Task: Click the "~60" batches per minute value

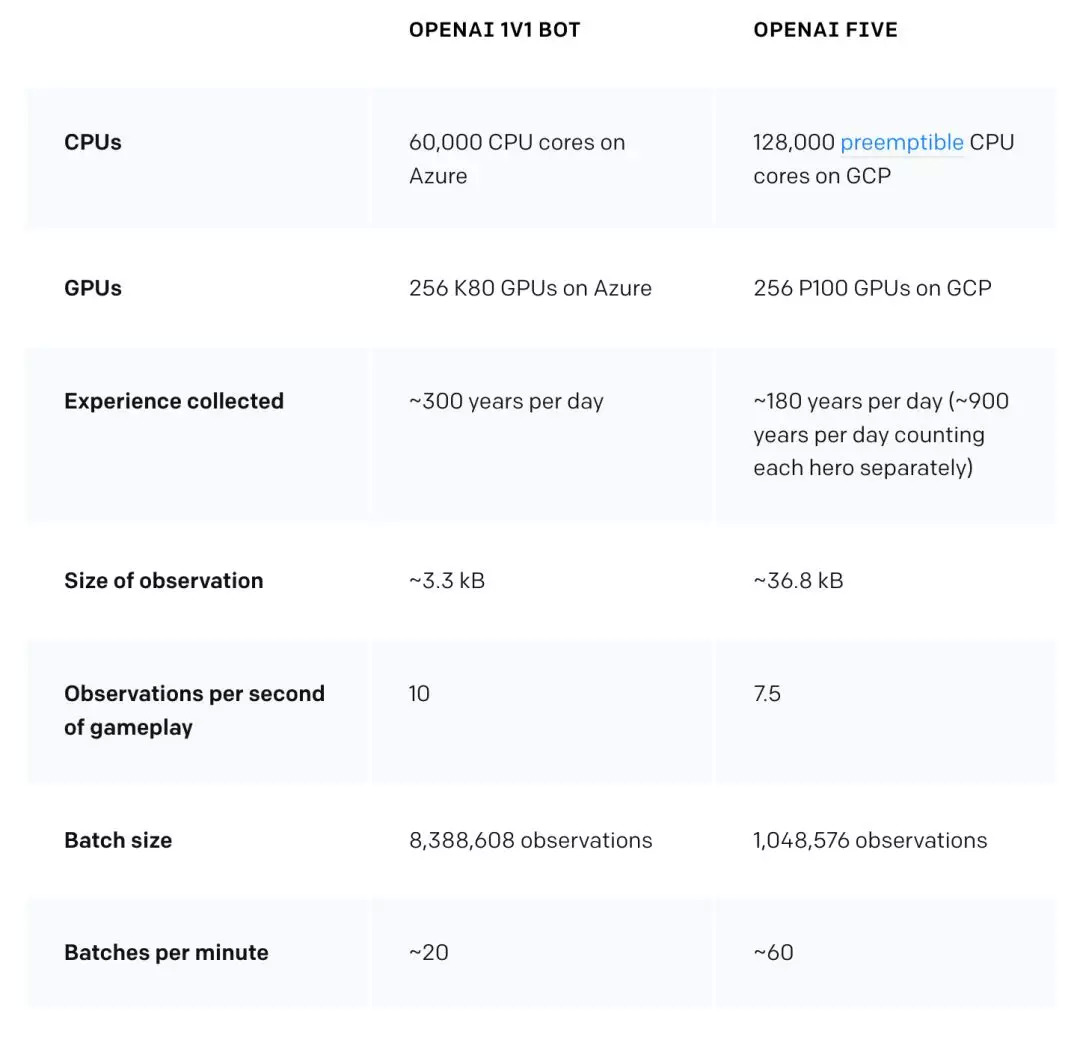Action: [x=773, y=952]
